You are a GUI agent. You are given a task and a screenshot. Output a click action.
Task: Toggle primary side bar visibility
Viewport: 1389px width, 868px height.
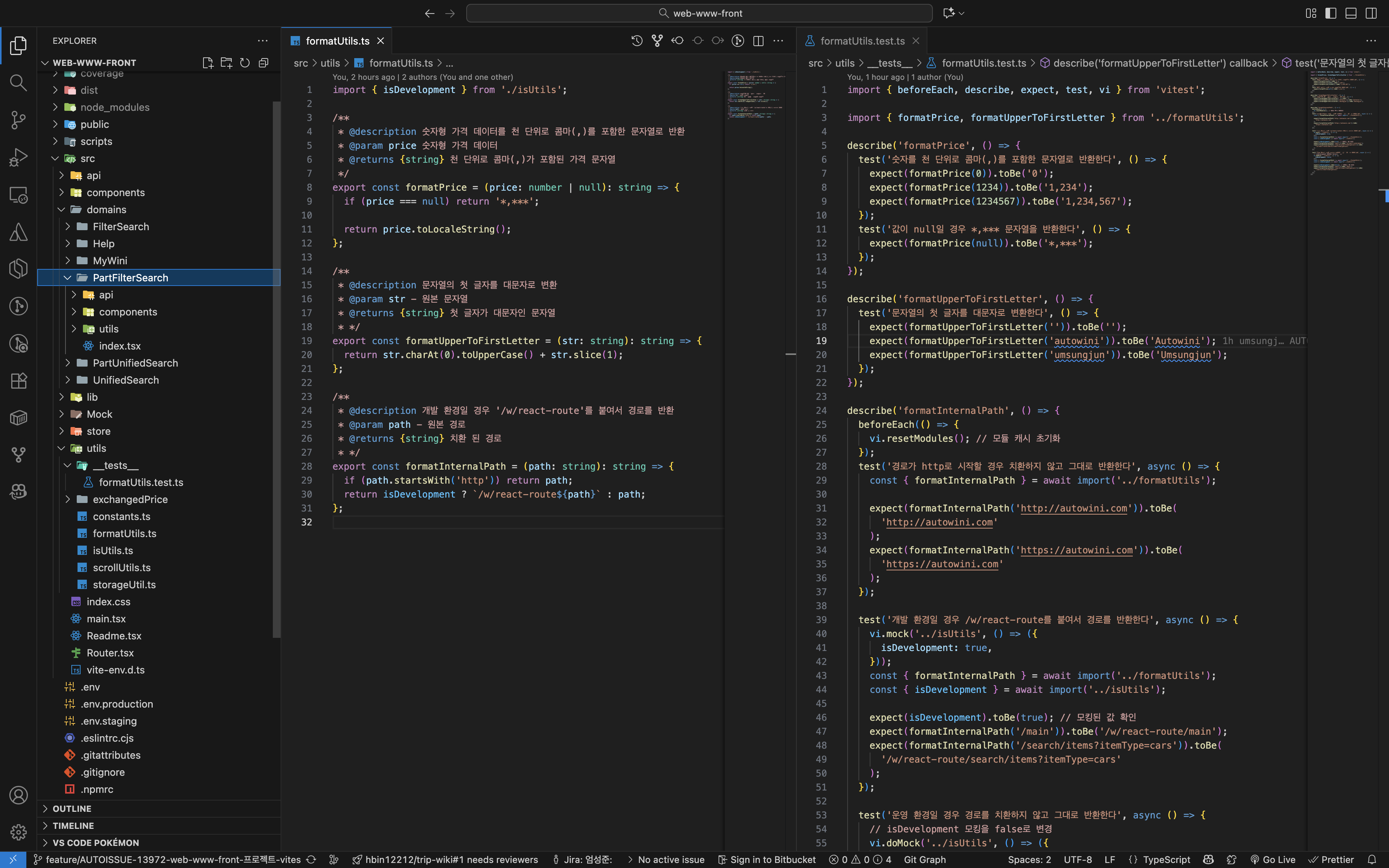pyautogui.click(x=1330, y=13)
